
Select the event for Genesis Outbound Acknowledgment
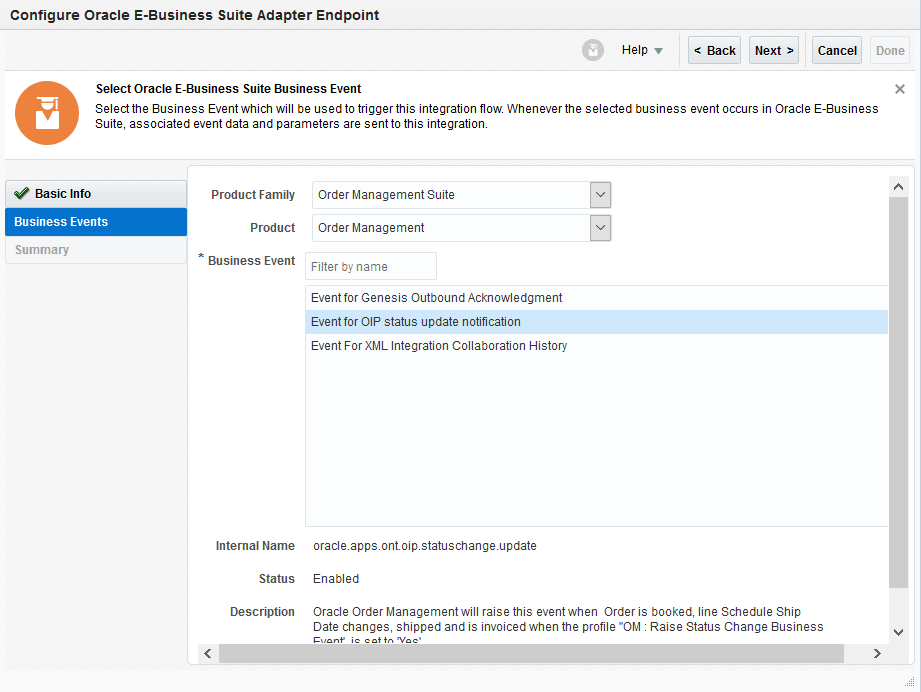pos(436,297)
